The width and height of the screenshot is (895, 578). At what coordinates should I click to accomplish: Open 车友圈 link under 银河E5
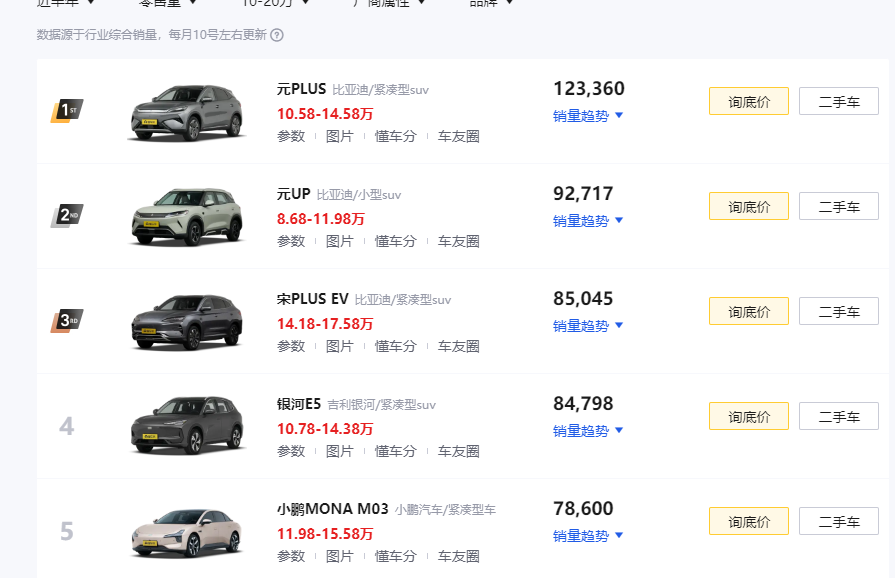[x=458, y=451]
